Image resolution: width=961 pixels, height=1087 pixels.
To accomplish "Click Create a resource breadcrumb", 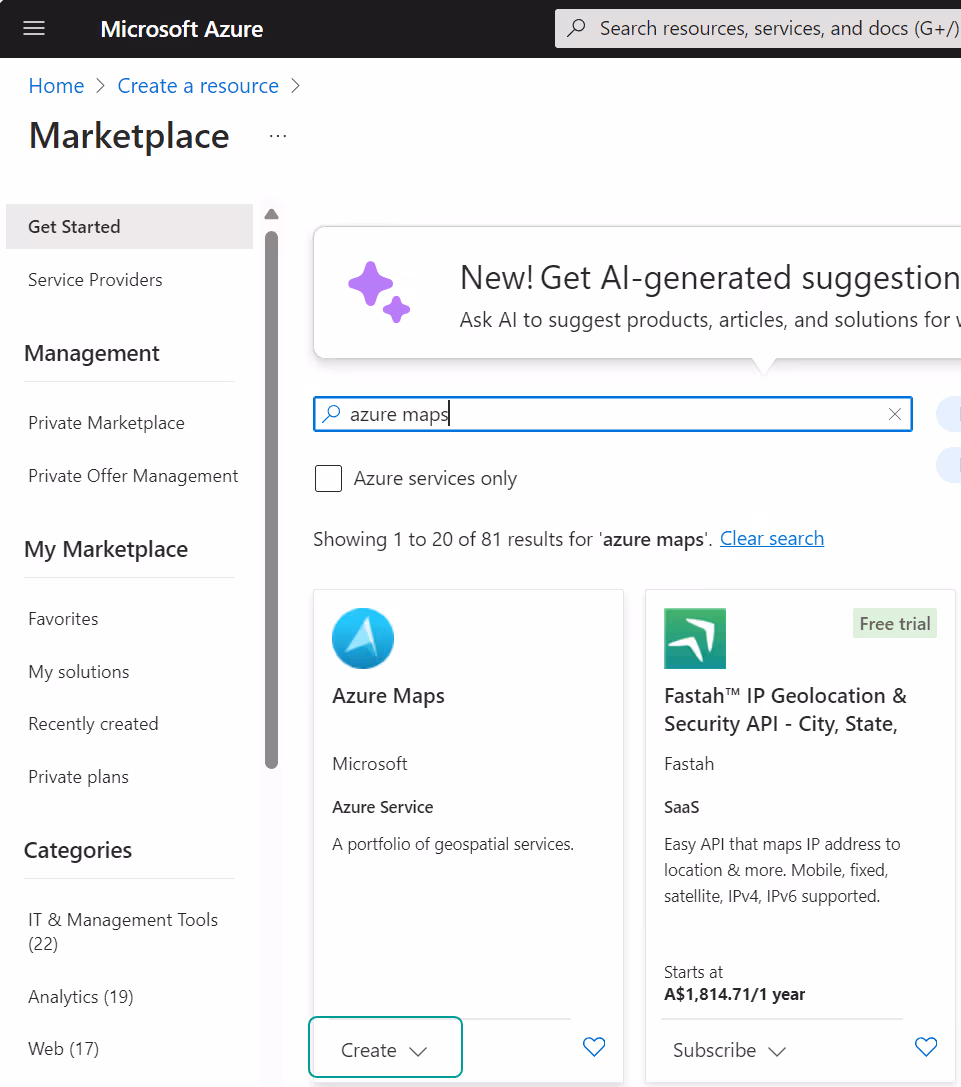I will [198, 86].
